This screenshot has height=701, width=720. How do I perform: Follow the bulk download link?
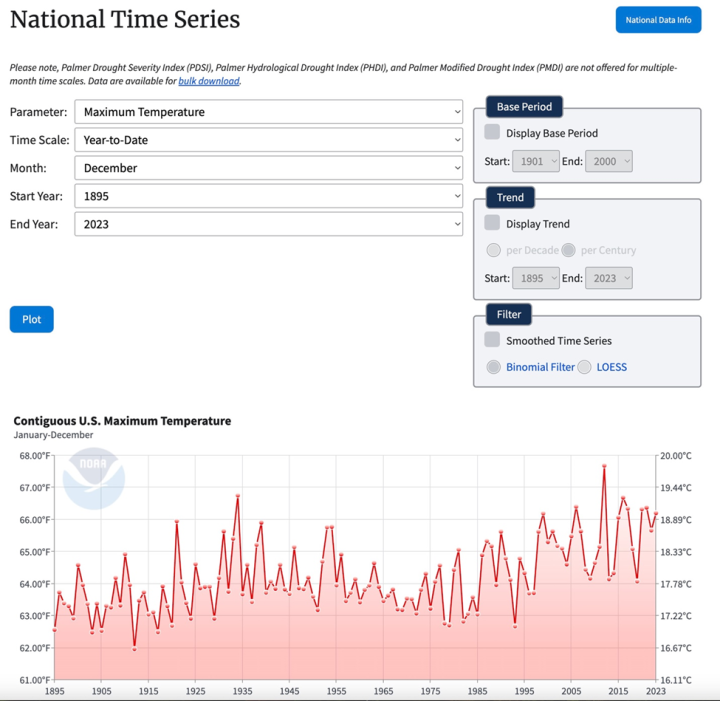point(209,81)
